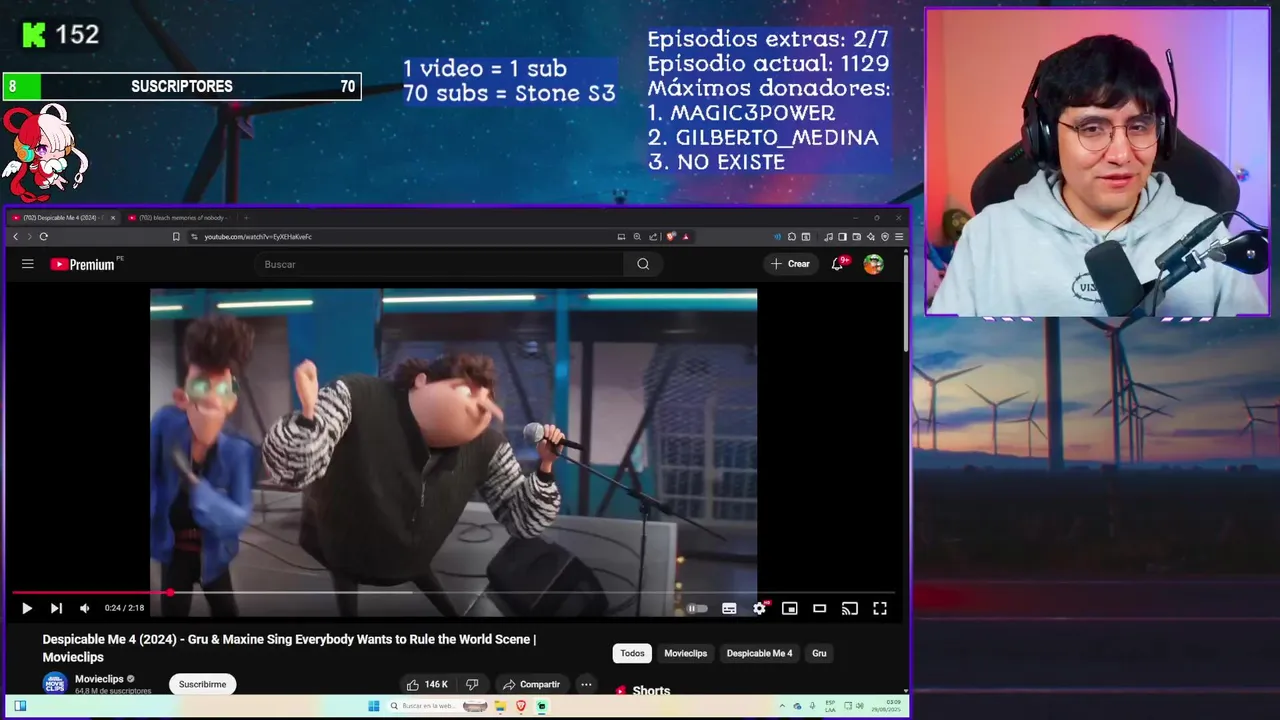The width and height of the screenshot is (1280, 720).
Task: Open YouTube notifications bell
Action: 838,264
